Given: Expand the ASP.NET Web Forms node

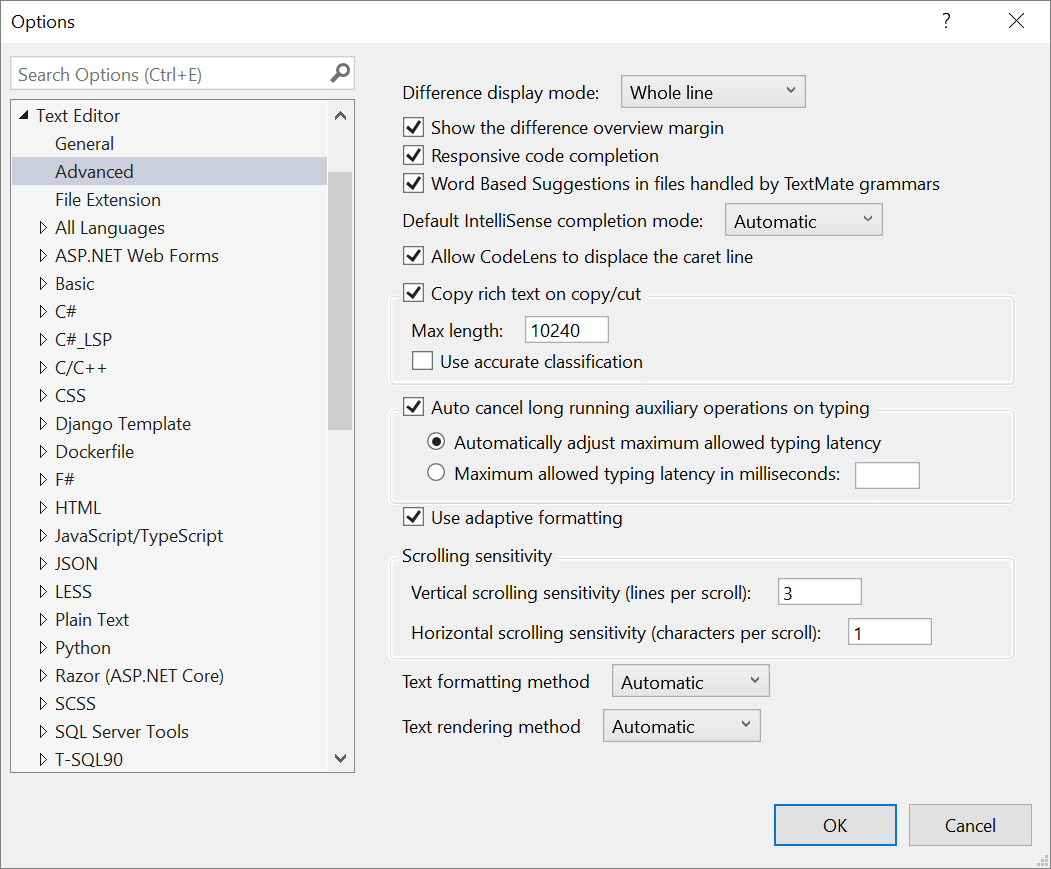Looking at the screenshot, I should [x=43, y=255].
